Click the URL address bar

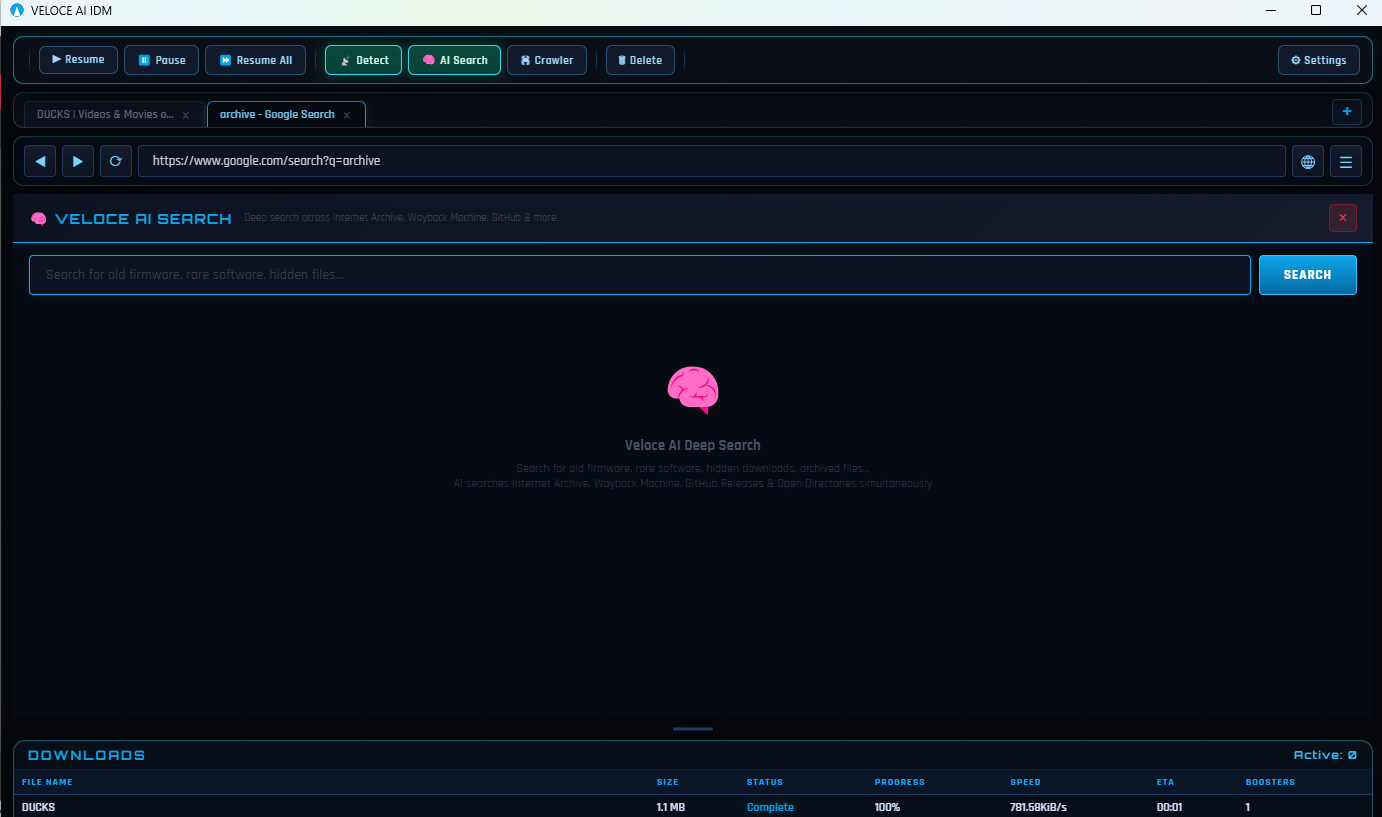click(711, 161)
